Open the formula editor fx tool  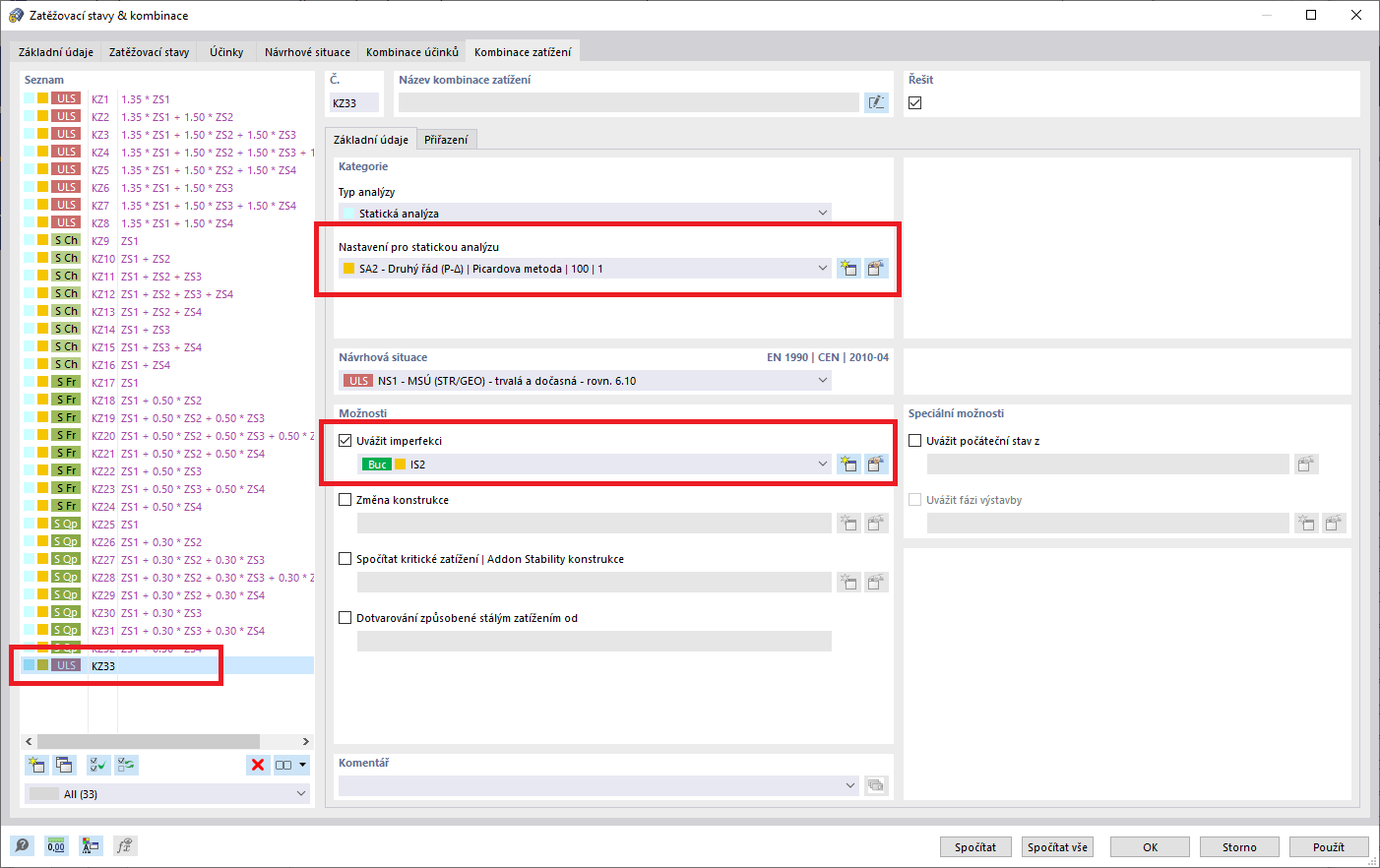tap(125, 845)
